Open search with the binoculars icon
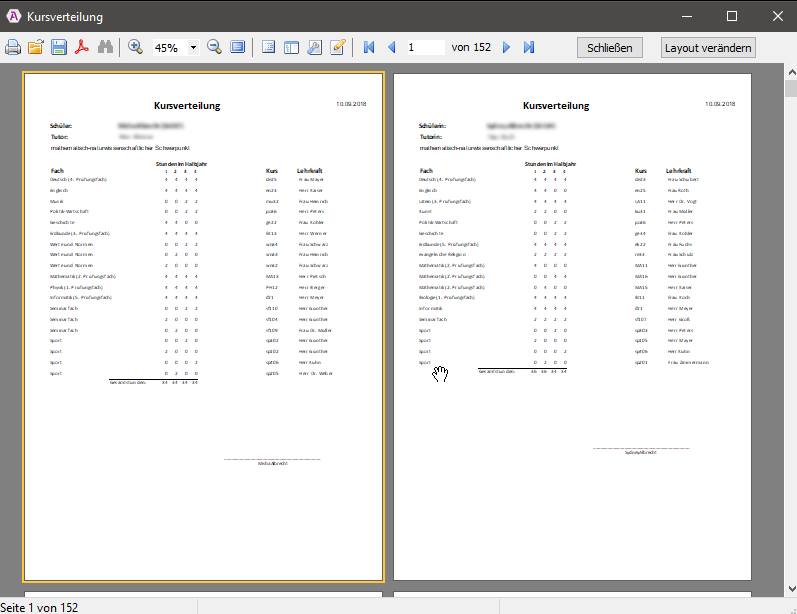The width and height of the screenshot is (797, 614). (x=105, y=48)
